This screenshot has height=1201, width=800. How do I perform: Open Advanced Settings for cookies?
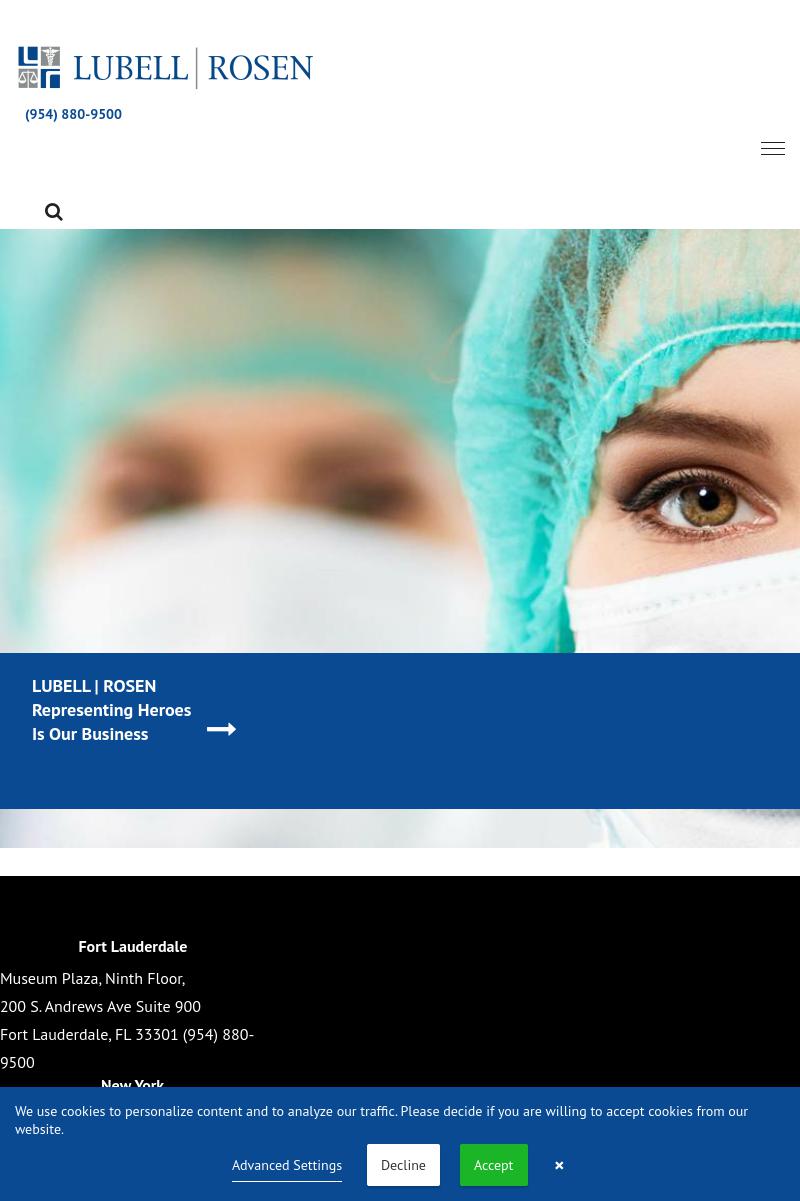pyautogui.click(x=287, y=1166)
